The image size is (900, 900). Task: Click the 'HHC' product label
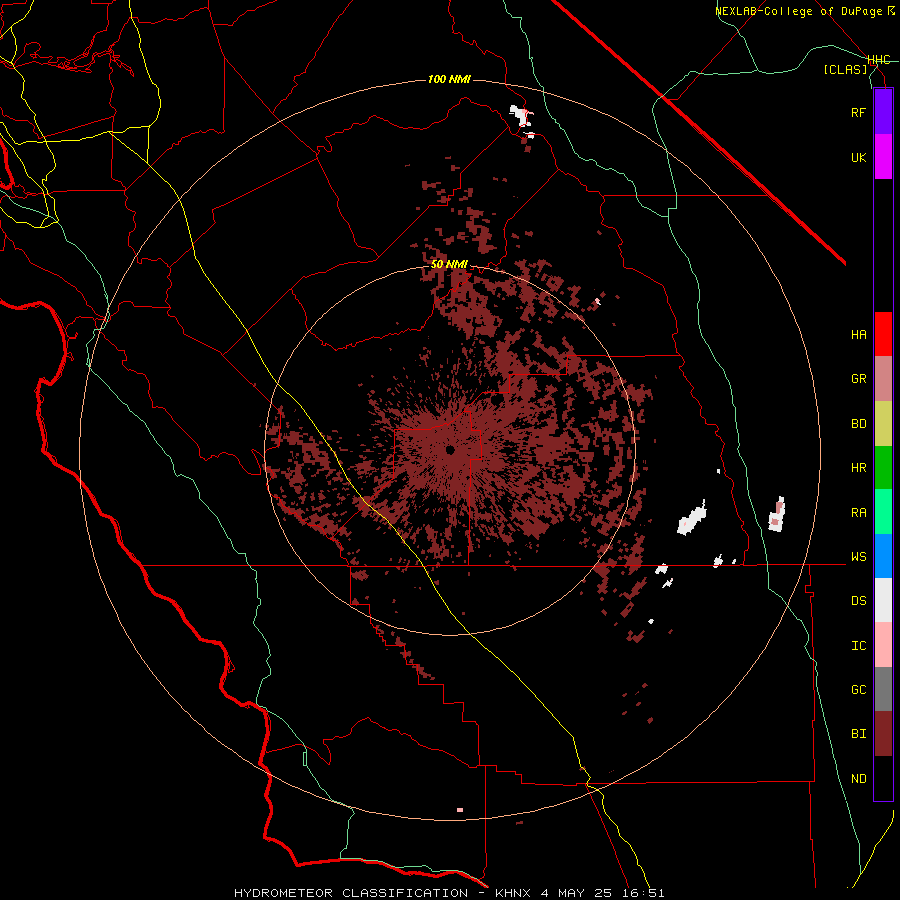[878, 60]
